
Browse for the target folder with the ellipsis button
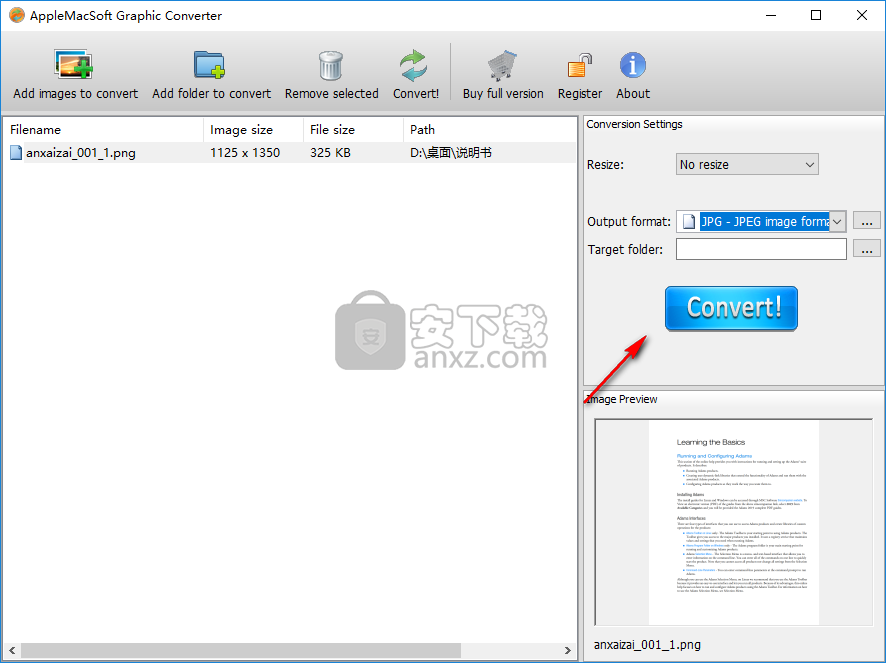tap(866, 249)
